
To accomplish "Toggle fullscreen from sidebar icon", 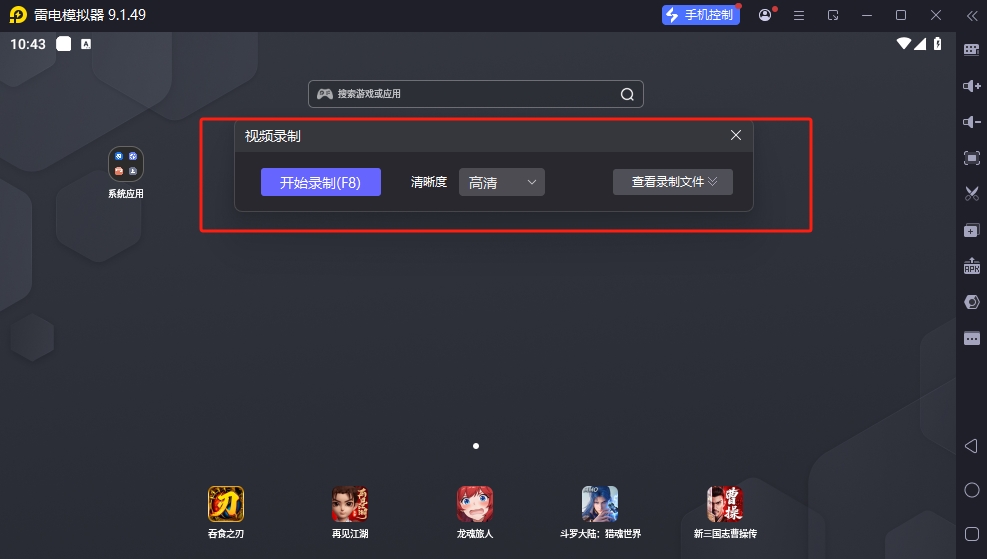I will 972,158.
